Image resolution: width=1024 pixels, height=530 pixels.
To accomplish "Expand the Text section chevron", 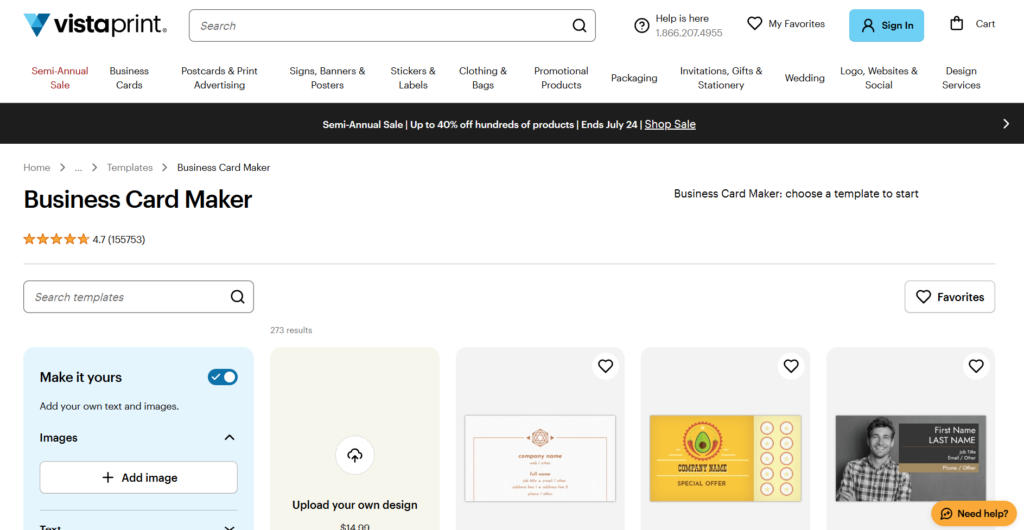I will pyautogui.click(x=229, y=527).
